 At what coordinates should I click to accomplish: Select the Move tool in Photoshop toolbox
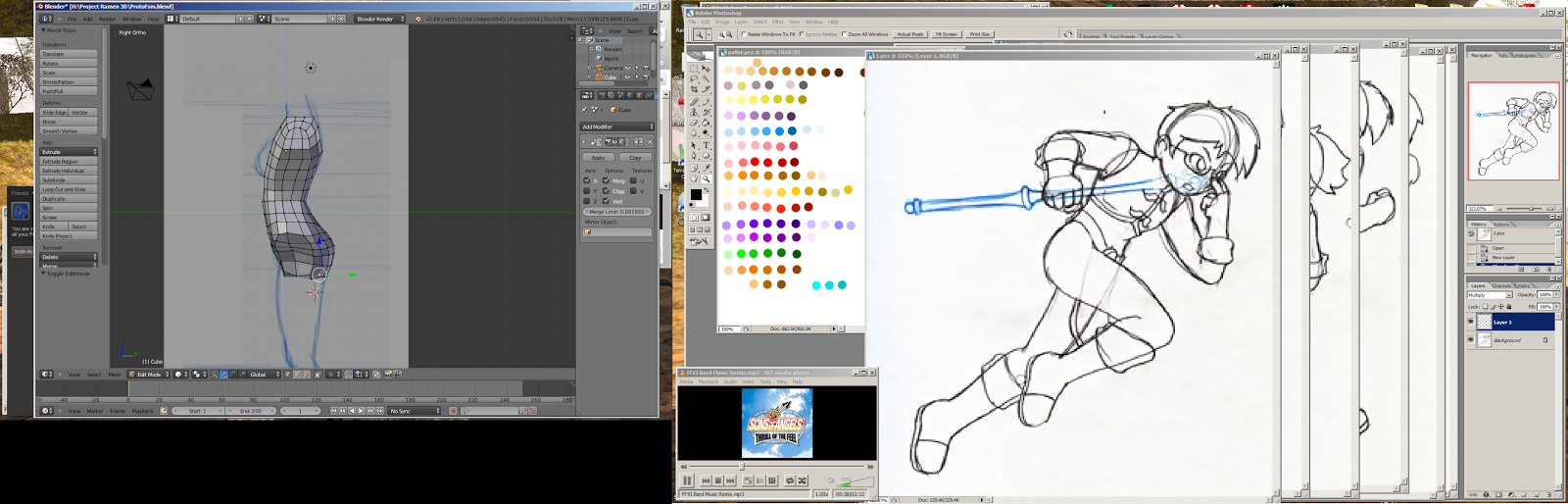(x=706, y=69)
